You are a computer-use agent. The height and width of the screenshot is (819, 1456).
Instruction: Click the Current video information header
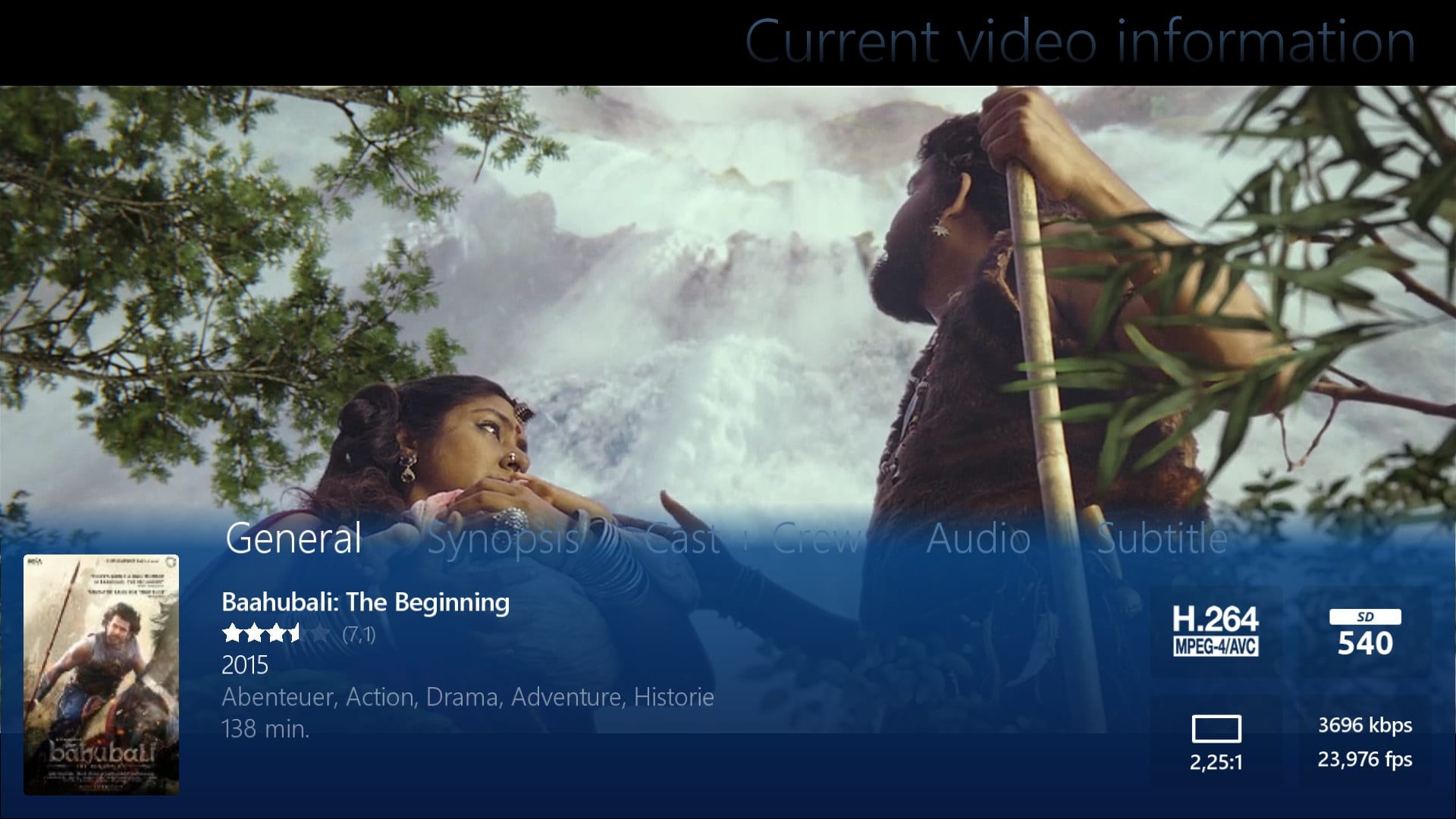coord(1081,41)
